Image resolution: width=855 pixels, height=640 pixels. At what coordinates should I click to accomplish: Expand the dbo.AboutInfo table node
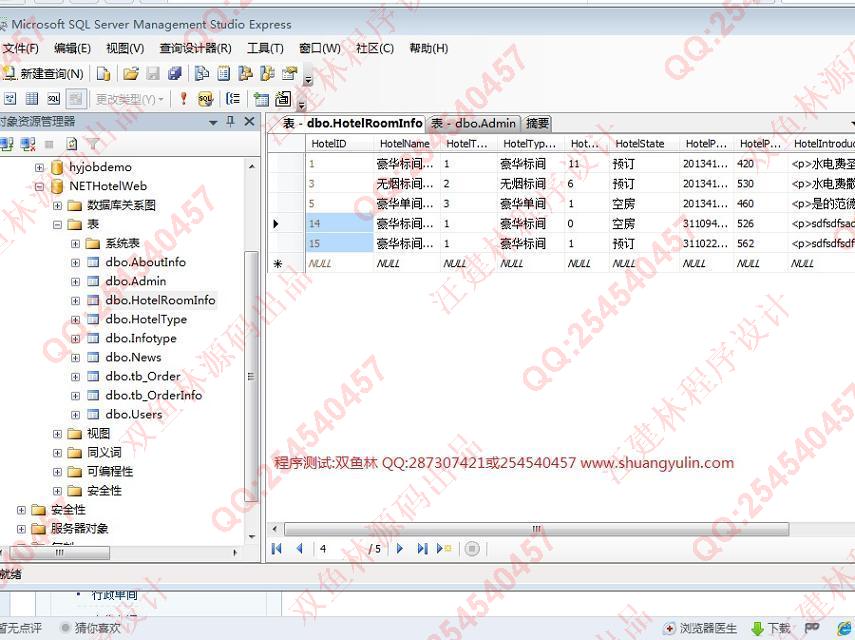(75, 263)
